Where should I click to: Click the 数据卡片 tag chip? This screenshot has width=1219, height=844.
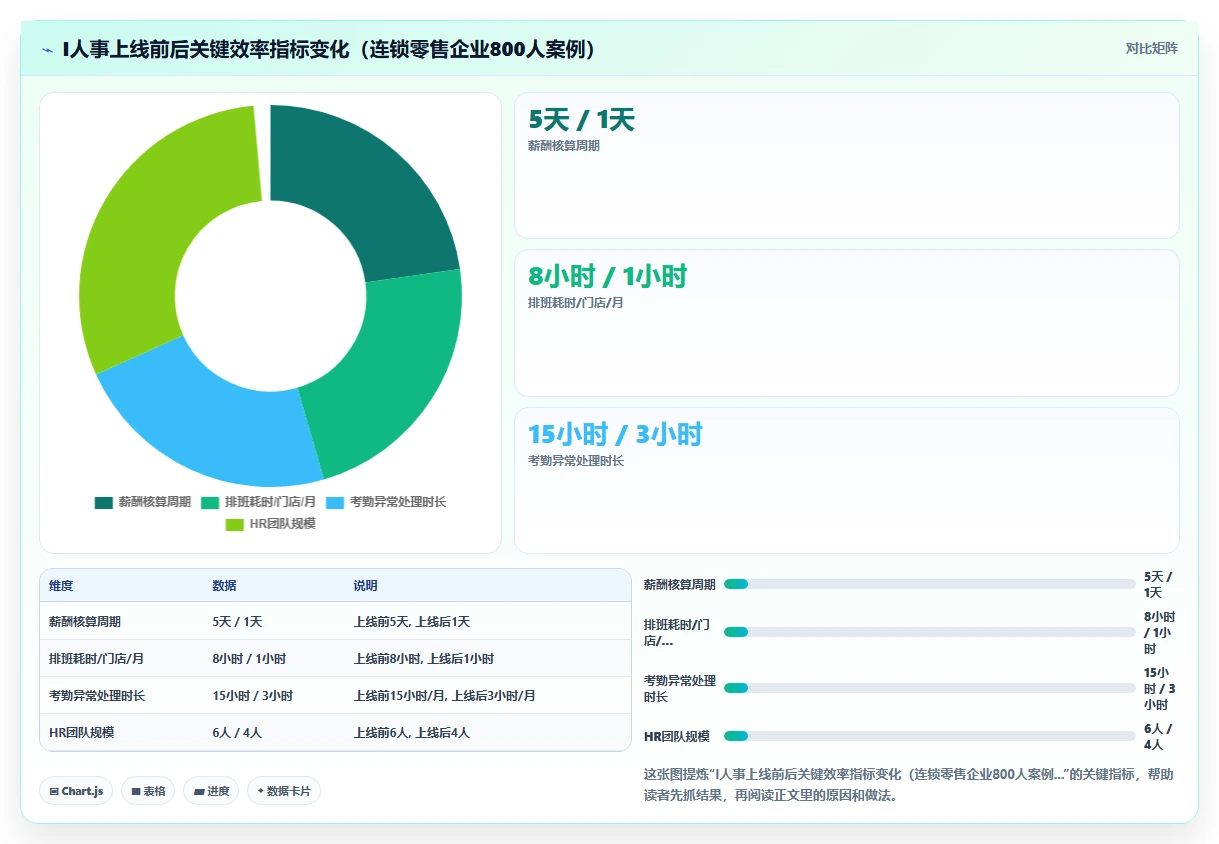tap(284, 791)
